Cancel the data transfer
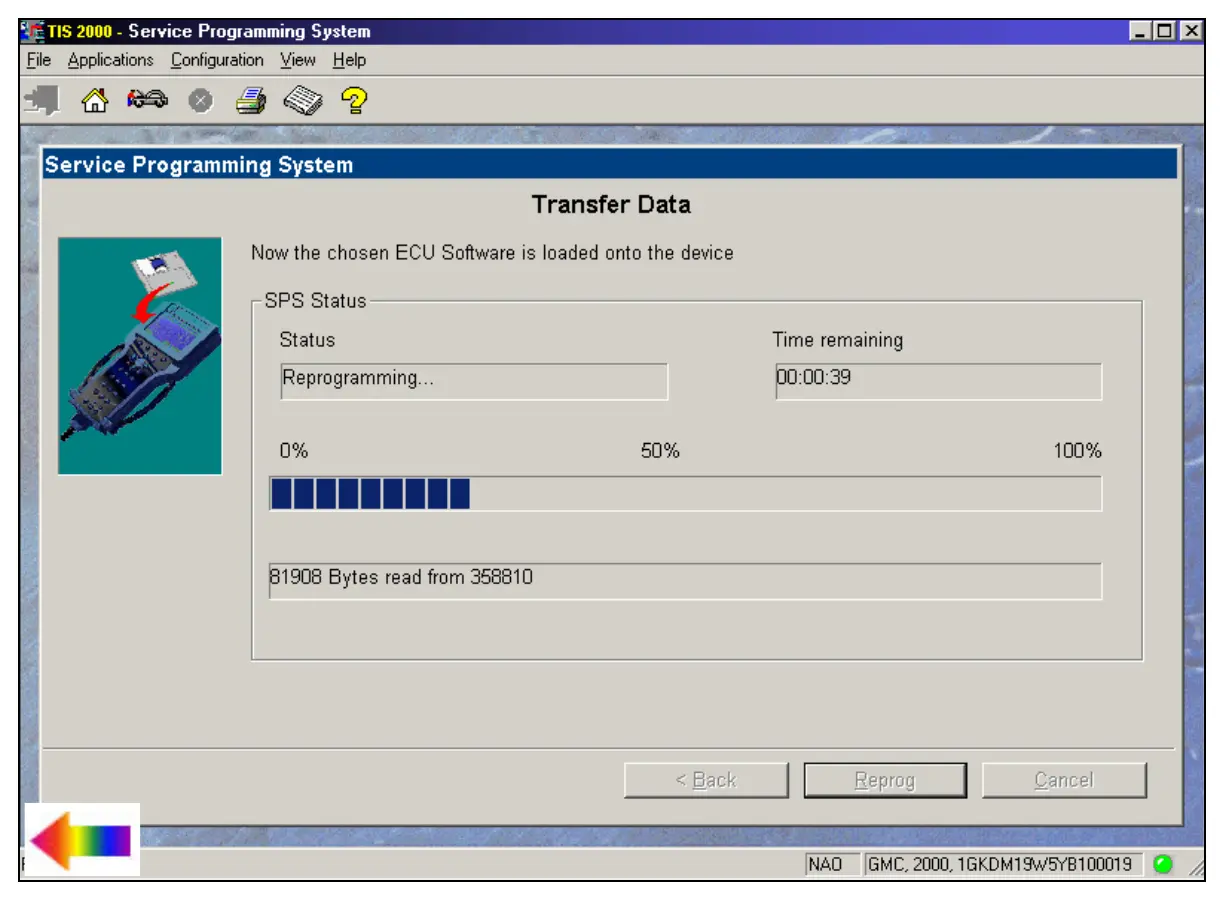This screenshot has height=900, width=1224. [x=1064, y=780]
